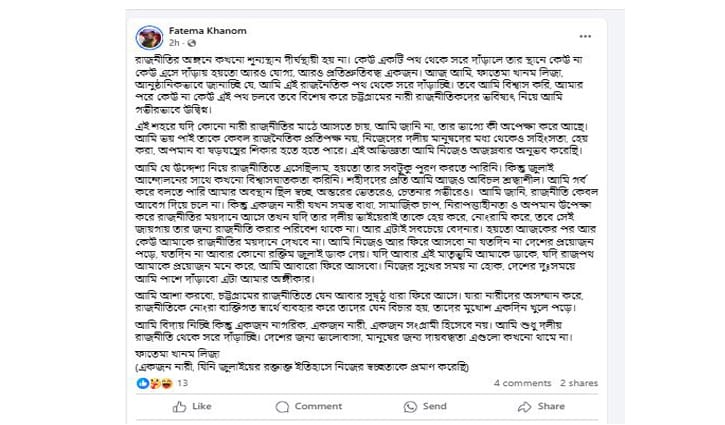725x425 pixels.
Task: Click the Like thumbs-up icon
Action: pyautogui.click(x=179, y=407)
